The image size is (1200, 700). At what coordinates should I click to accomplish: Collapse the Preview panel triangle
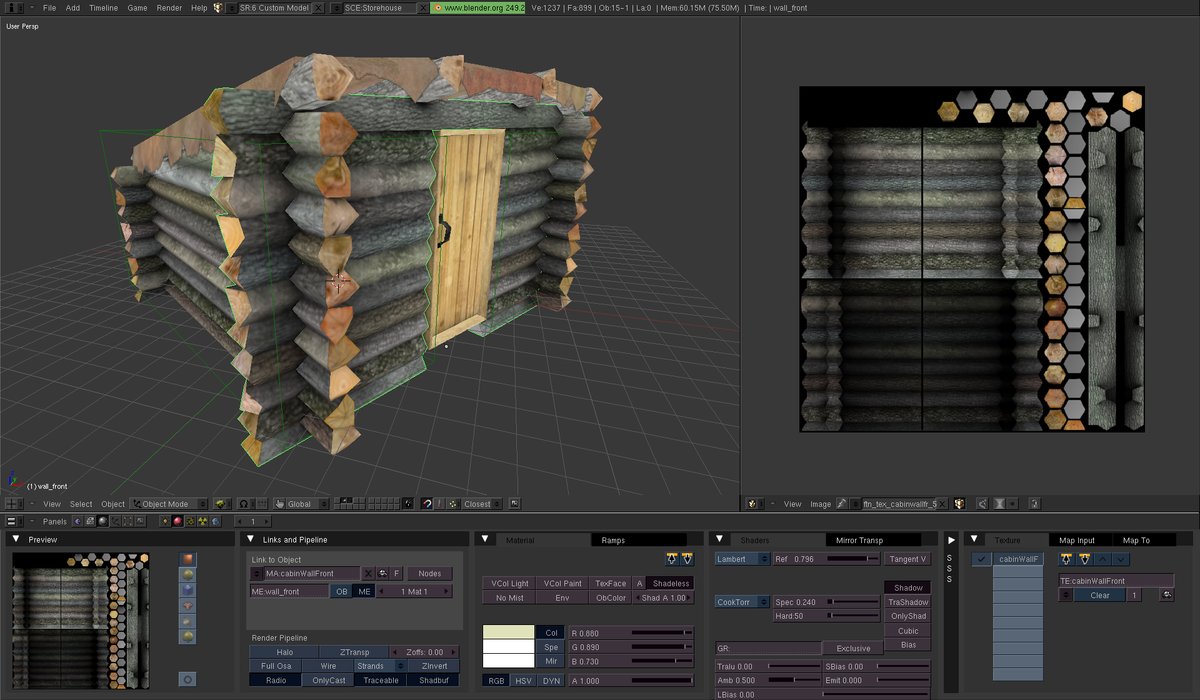[x=17, y=540]
